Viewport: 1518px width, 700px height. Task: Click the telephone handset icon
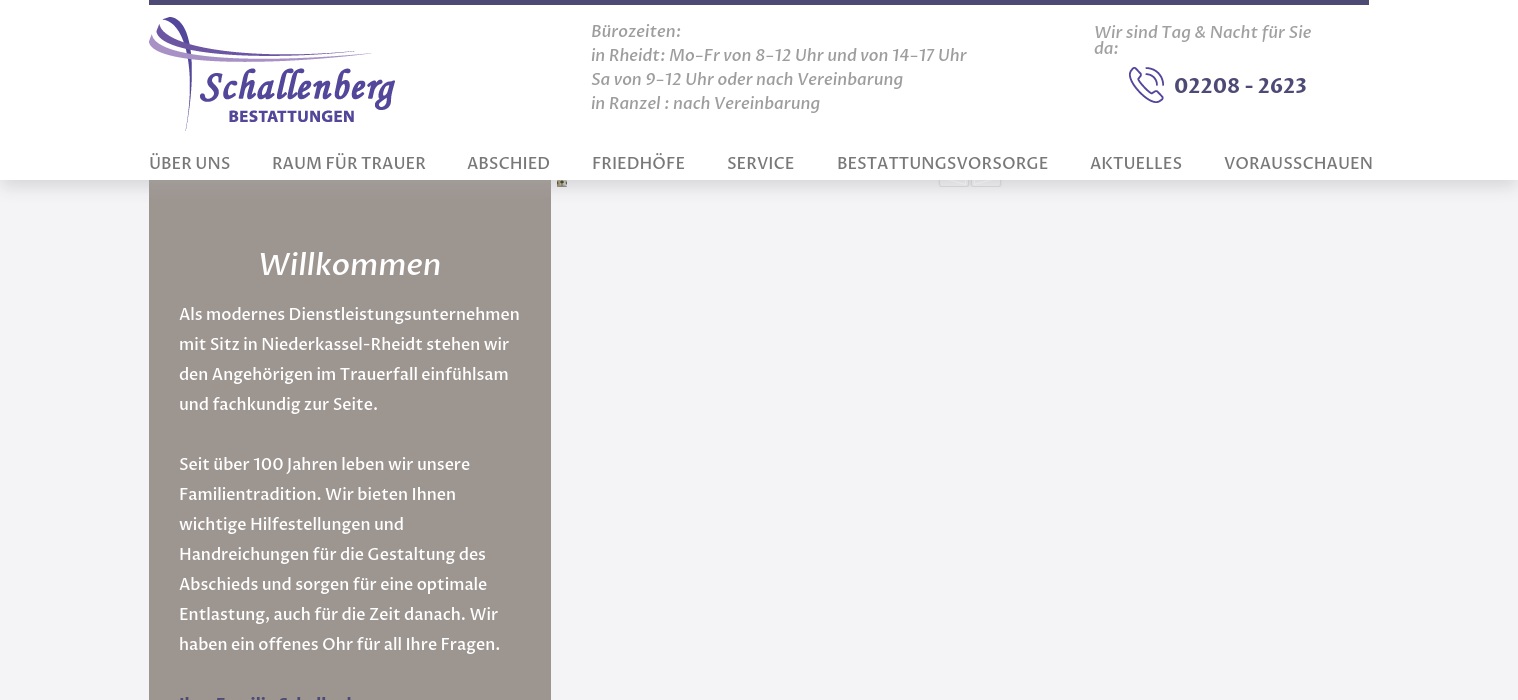tap(1146, 85)
